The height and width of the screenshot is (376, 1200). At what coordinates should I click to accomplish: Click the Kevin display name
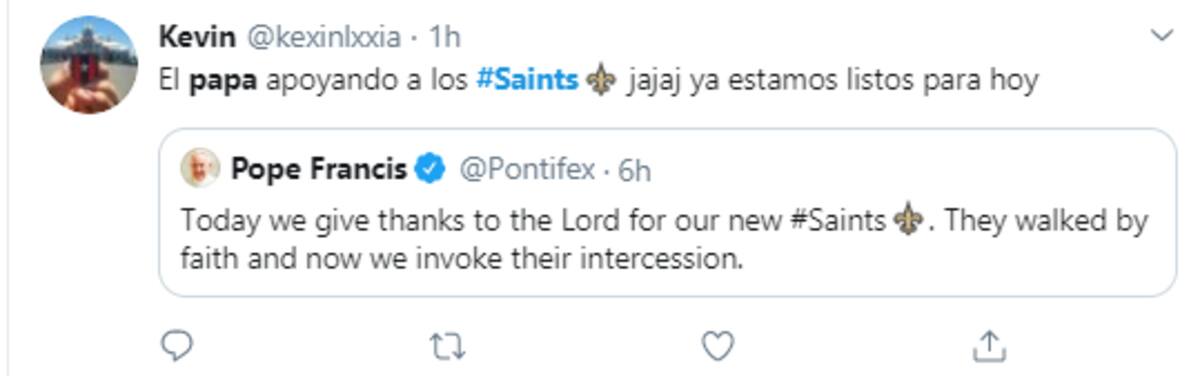point(197,37)
